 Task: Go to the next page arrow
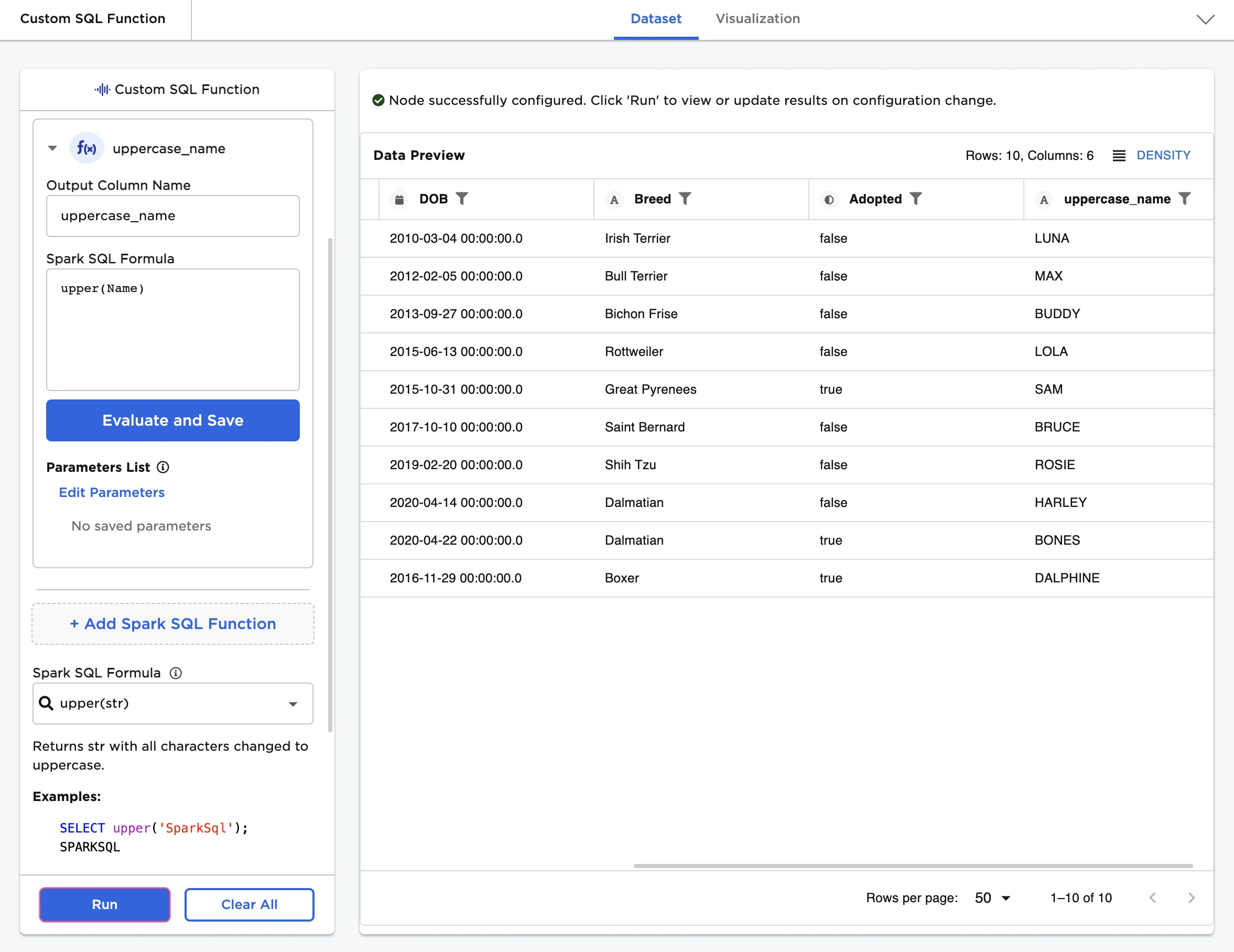coord(1191,898)
